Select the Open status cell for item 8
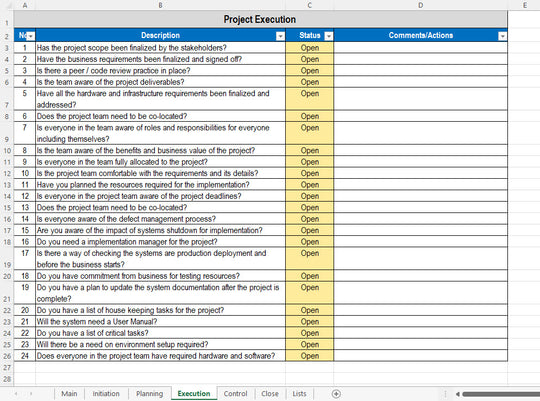Image resolution: width=540 pixels, height=401 pixels. tap(309, 150)
